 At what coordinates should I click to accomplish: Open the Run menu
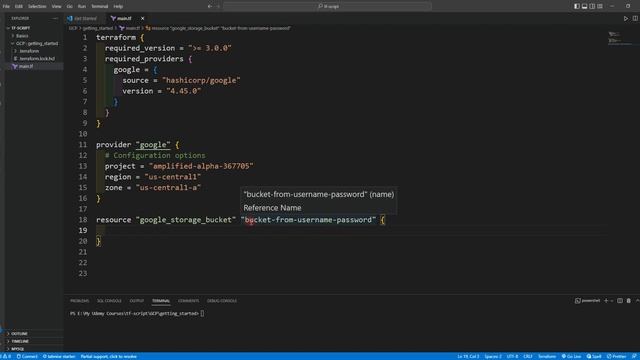82,6
